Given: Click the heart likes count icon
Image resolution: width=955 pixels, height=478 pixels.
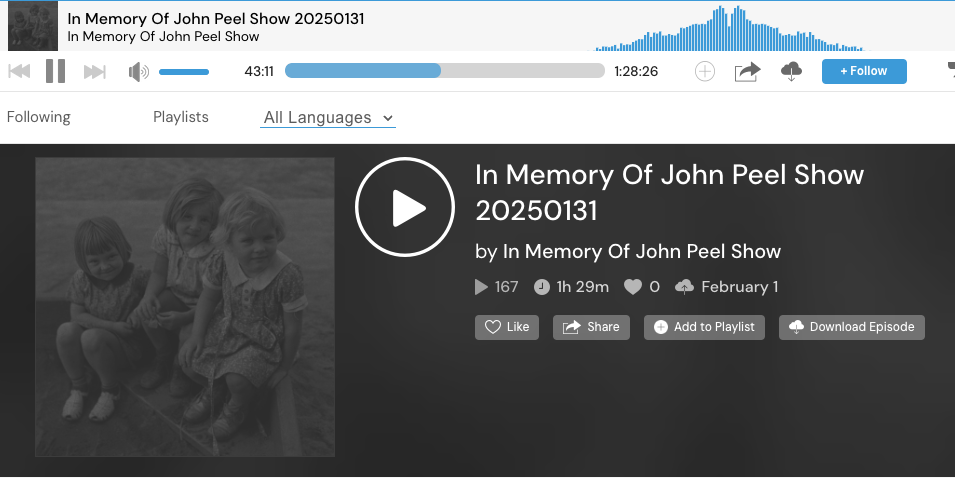Looking at the screenshot, I should click(633, 287).
